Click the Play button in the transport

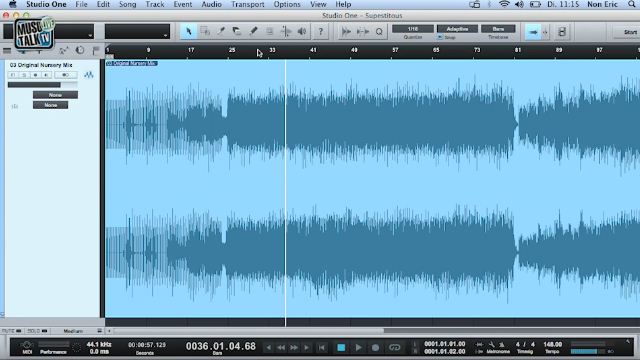358,347
